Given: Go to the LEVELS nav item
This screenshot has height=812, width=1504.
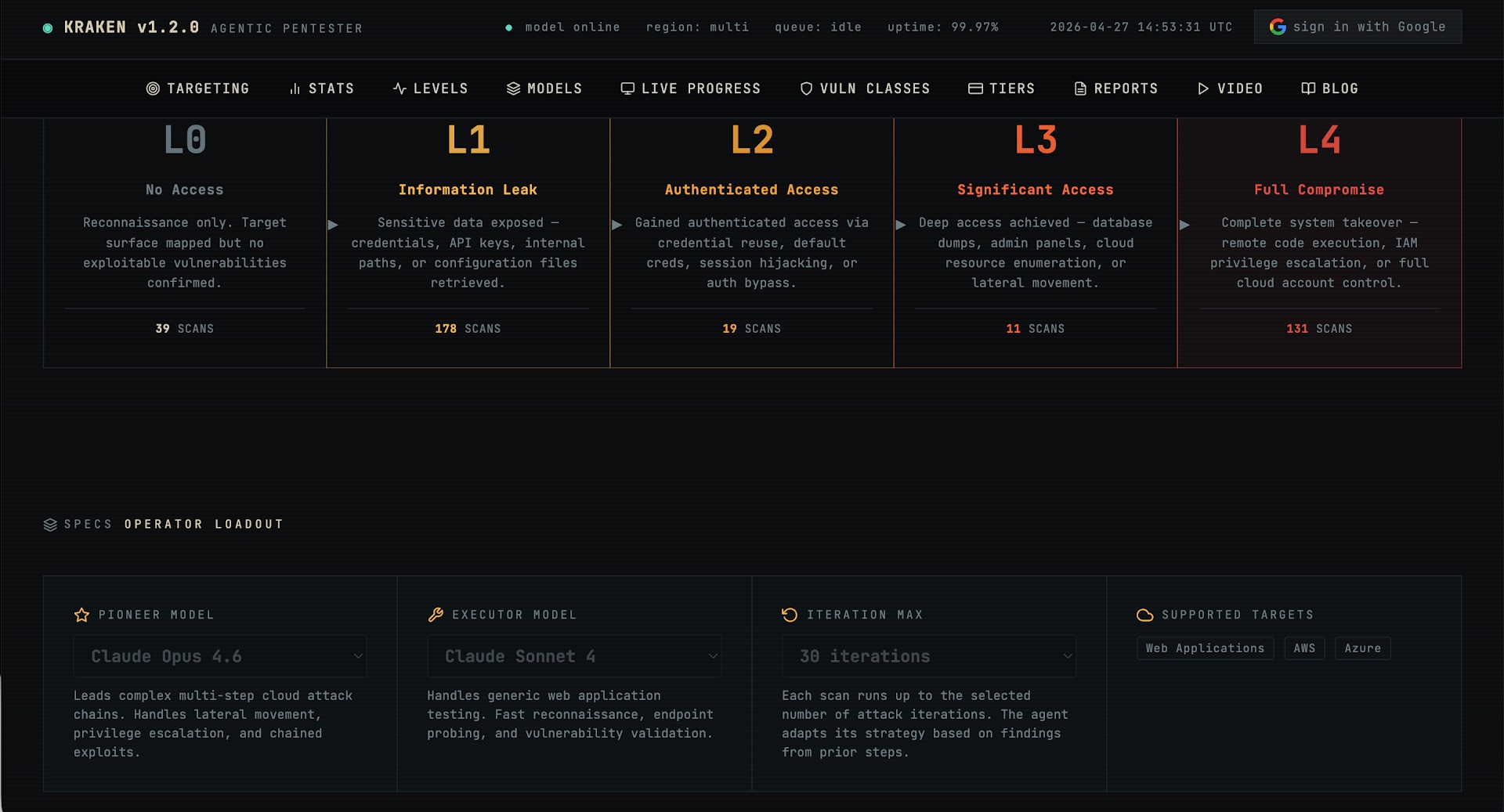Looking at the screenshot, I should (x=430, y=88).
